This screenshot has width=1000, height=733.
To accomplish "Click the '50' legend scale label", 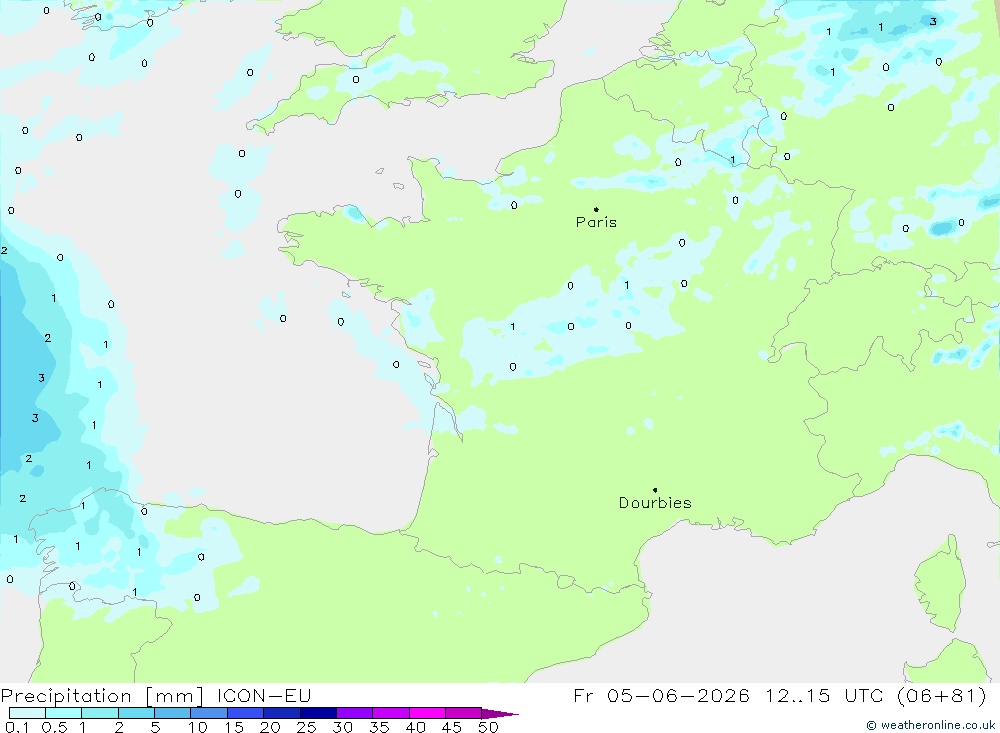I will coord(488,727).
